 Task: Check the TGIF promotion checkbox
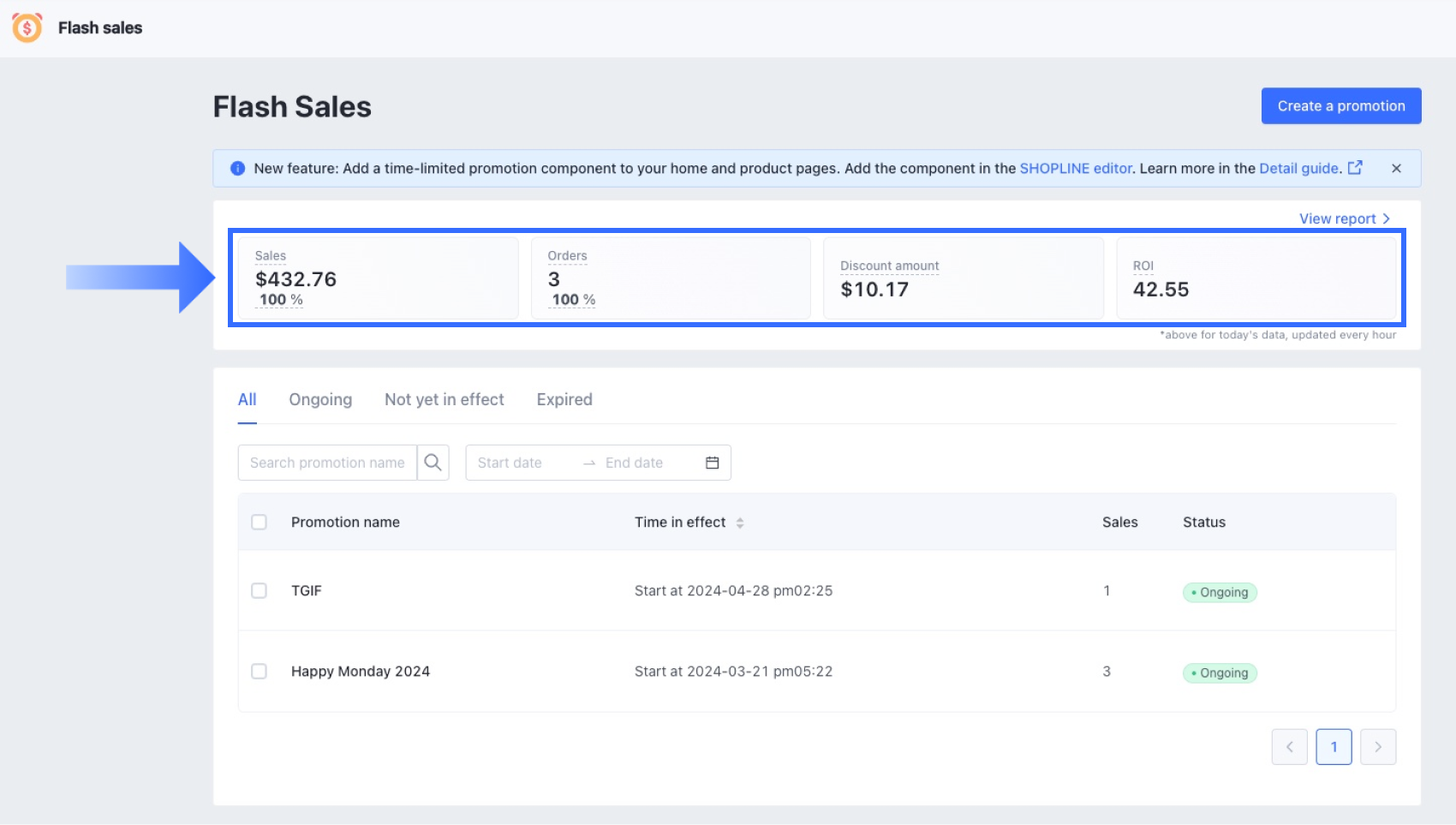(259, 591)
